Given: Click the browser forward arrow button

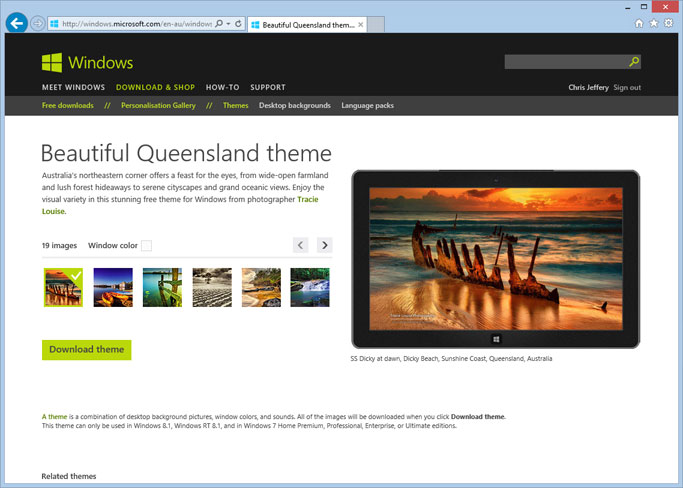Looking at the screenshot, I should pyautogui.click(x=38, y=24).
